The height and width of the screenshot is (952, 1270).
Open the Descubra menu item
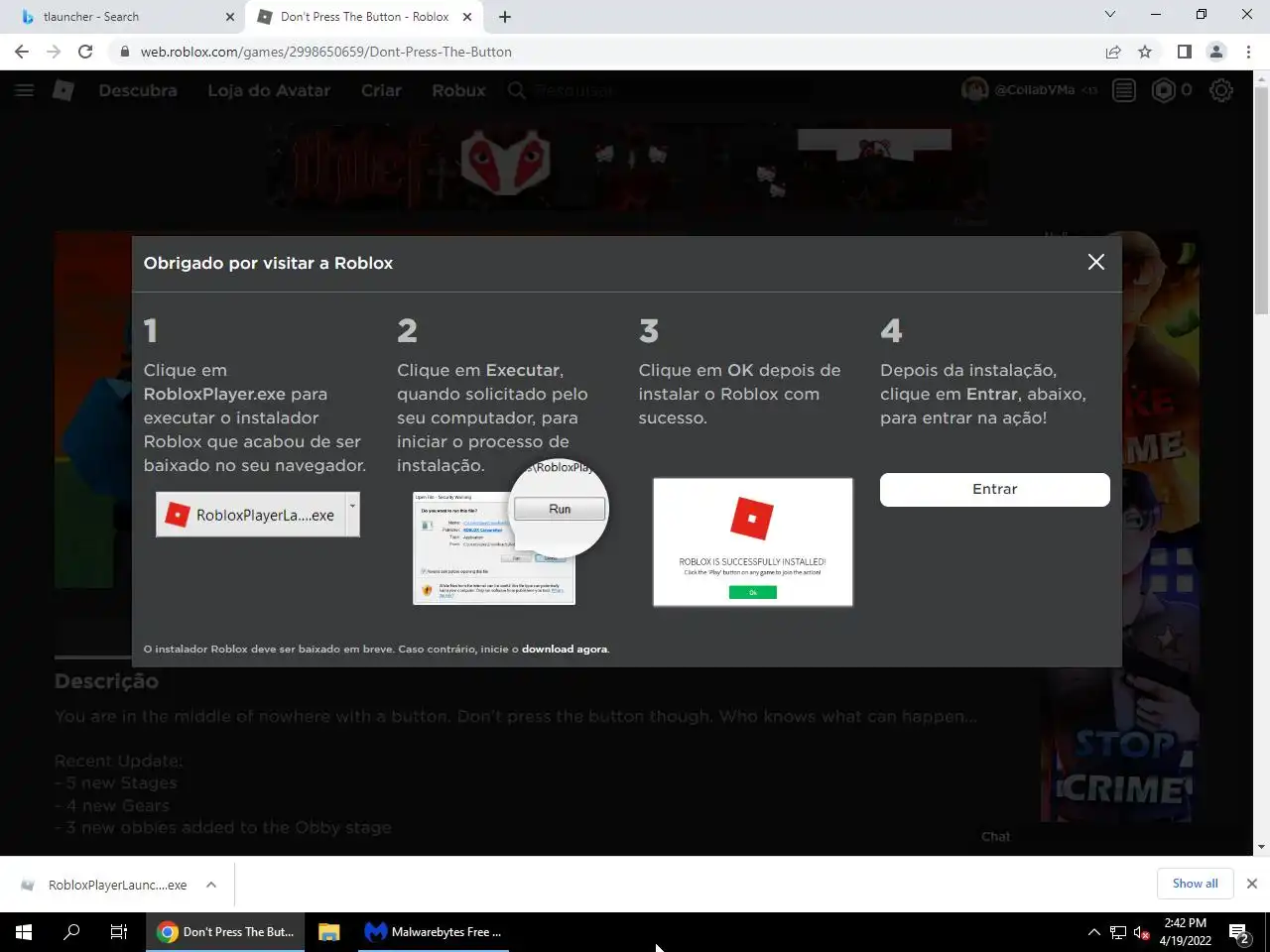138,90
